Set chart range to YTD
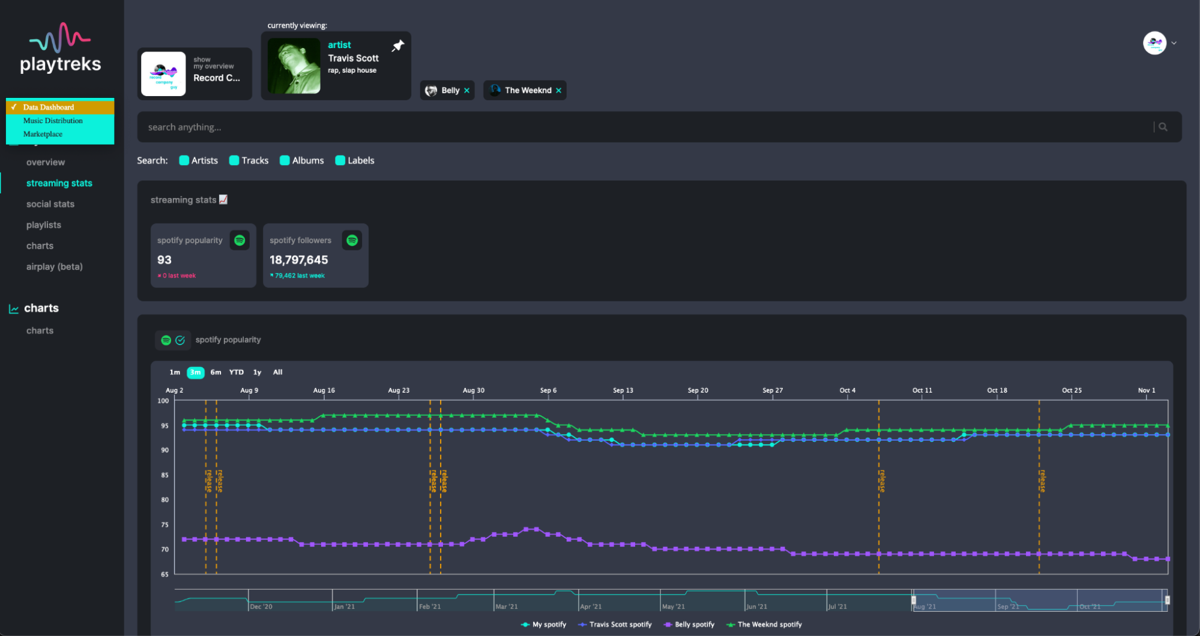The height and width of the screenshot is (637, 1200). (x=236, y=372)
